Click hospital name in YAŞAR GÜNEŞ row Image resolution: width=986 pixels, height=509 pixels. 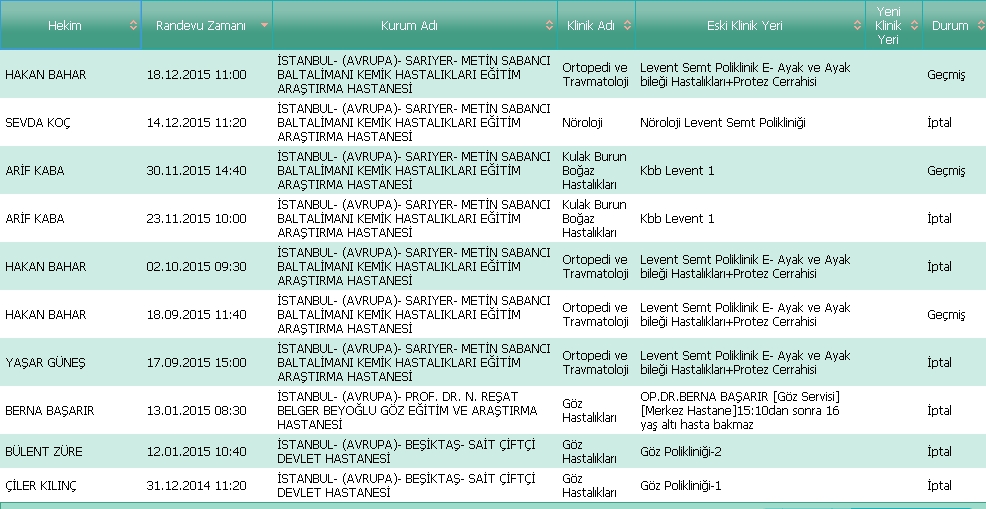click(414, 362)
